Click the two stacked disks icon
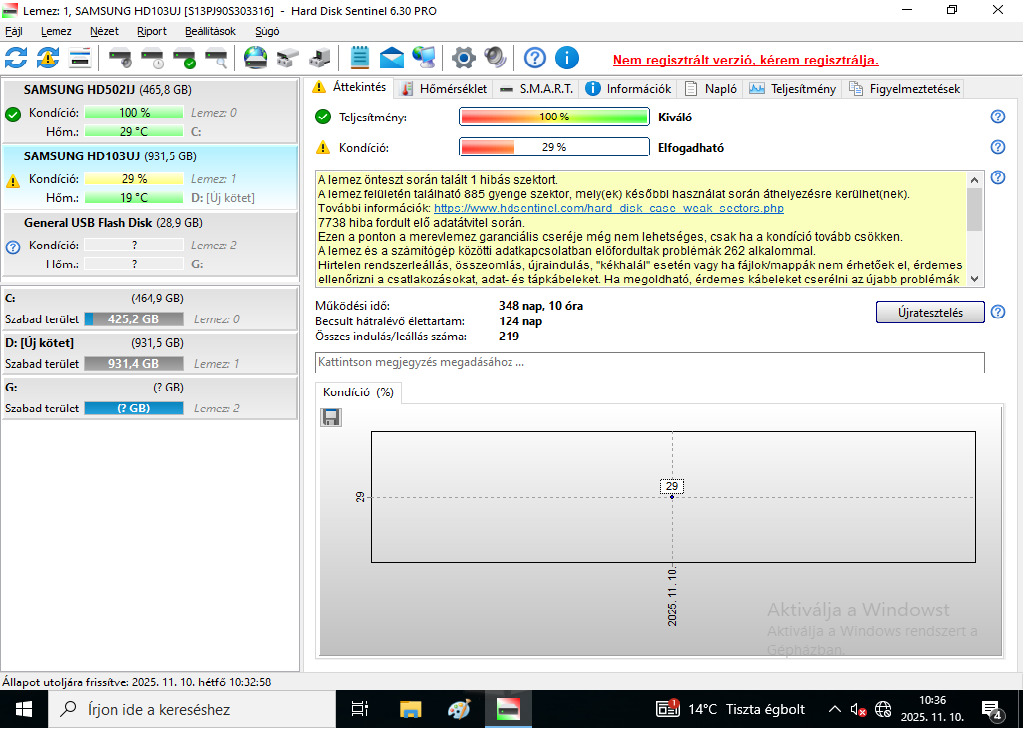Screen dimensions: 1024x730 [287, 58]
